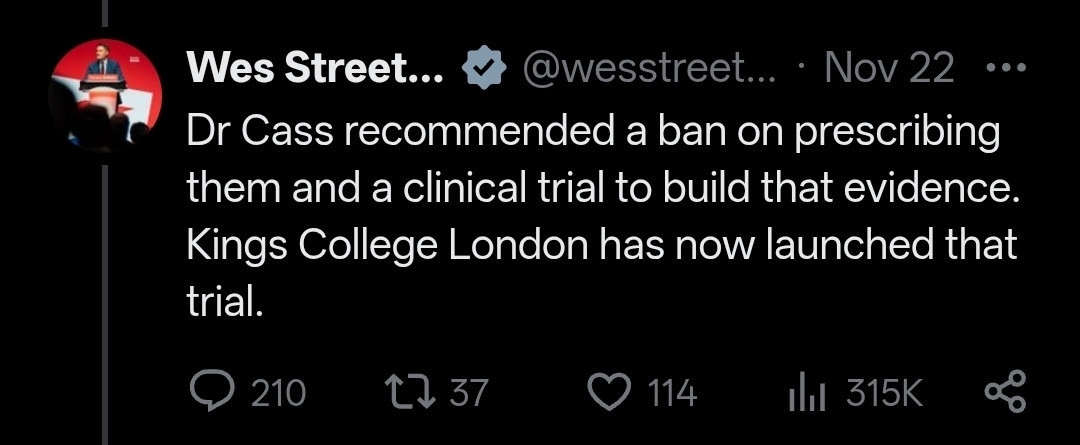Image resolution: width=1080 pixels, height=445 pixels.
Task: Click the thread line below the avatar
Action: [105, 300]
